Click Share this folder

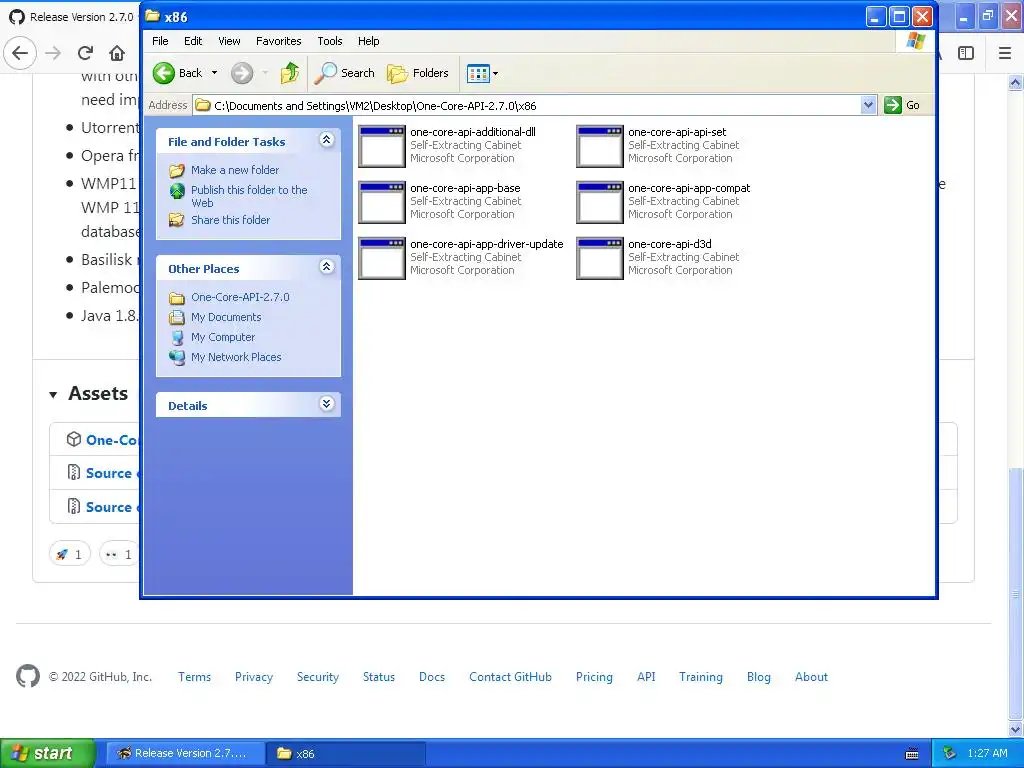(231, 220)
